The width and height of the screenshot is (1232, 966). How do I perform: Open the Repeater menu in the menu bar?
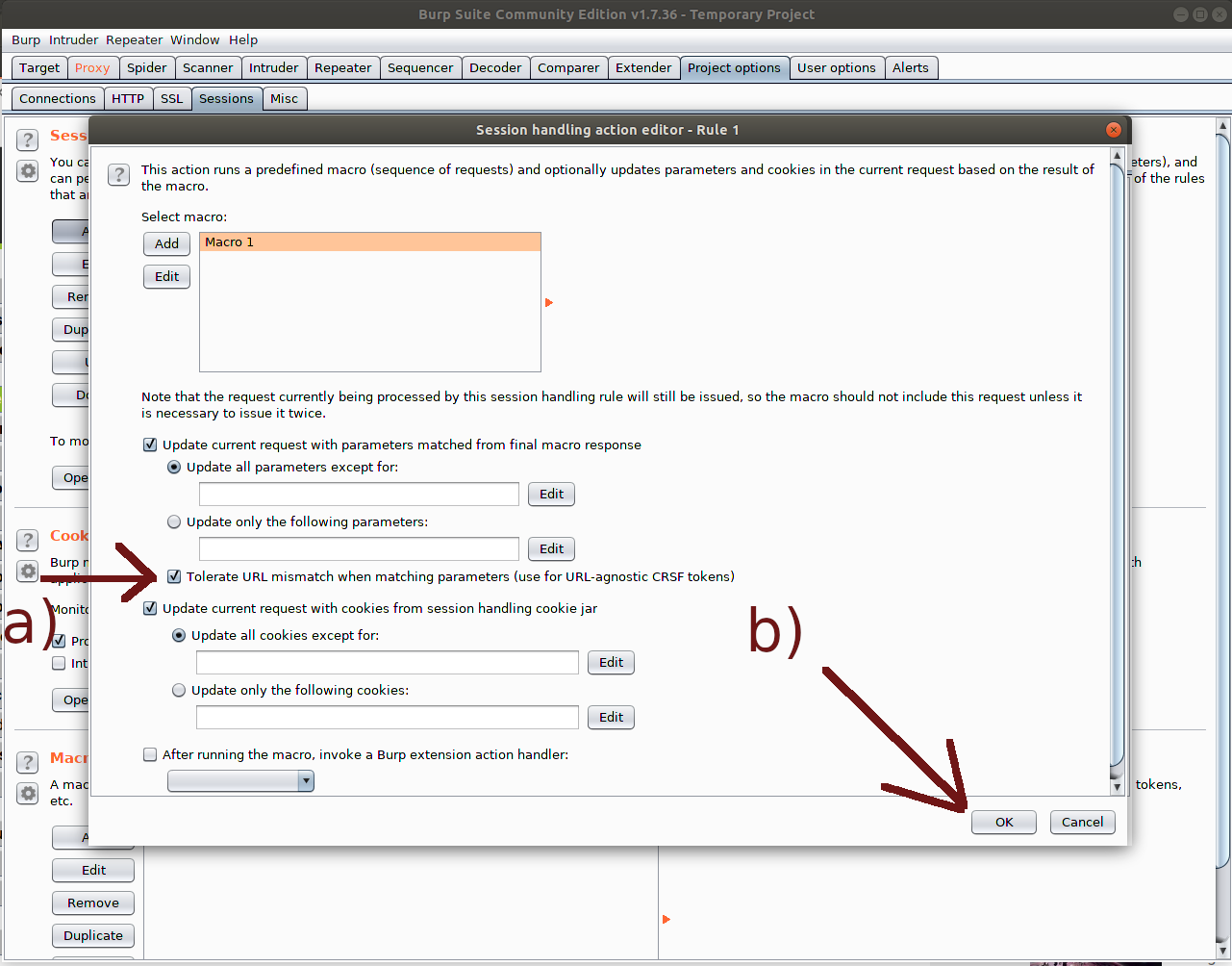coord(135,39)
